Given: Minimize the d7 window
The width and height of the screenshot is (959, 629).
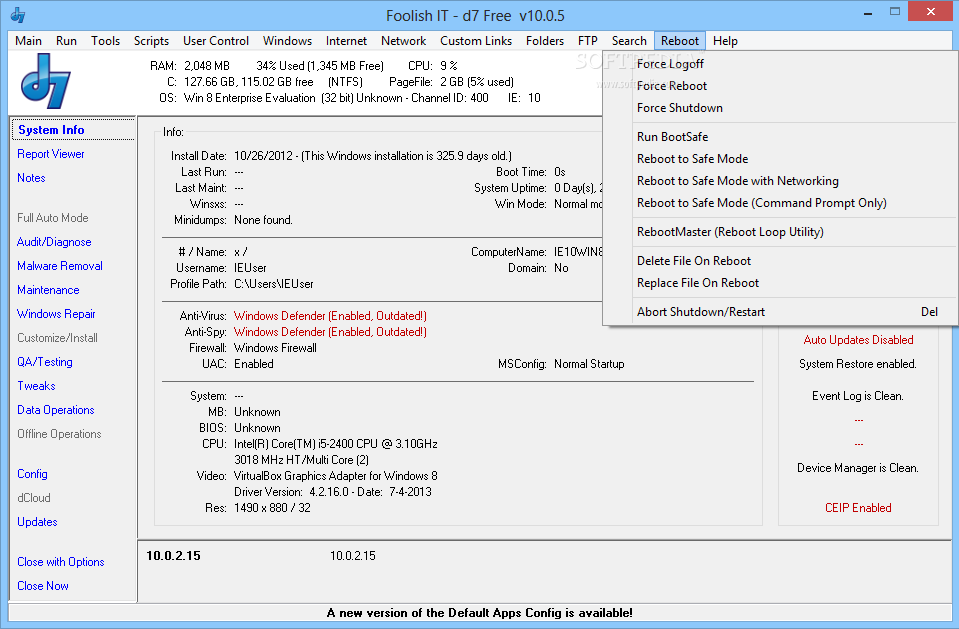Looking at the screenshot, I should pyautogui.click(x=867, y=13).
